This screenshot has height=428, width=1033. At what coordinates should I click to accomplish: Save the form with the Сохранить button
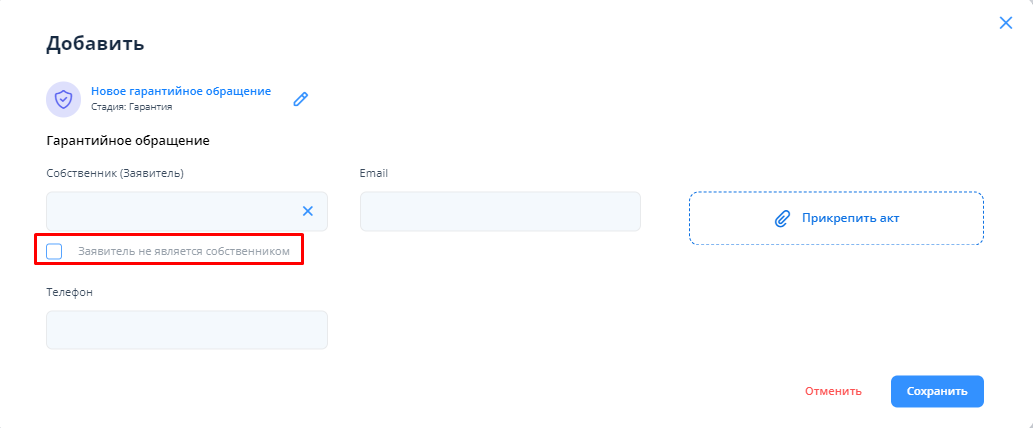[x=937, y=391]
